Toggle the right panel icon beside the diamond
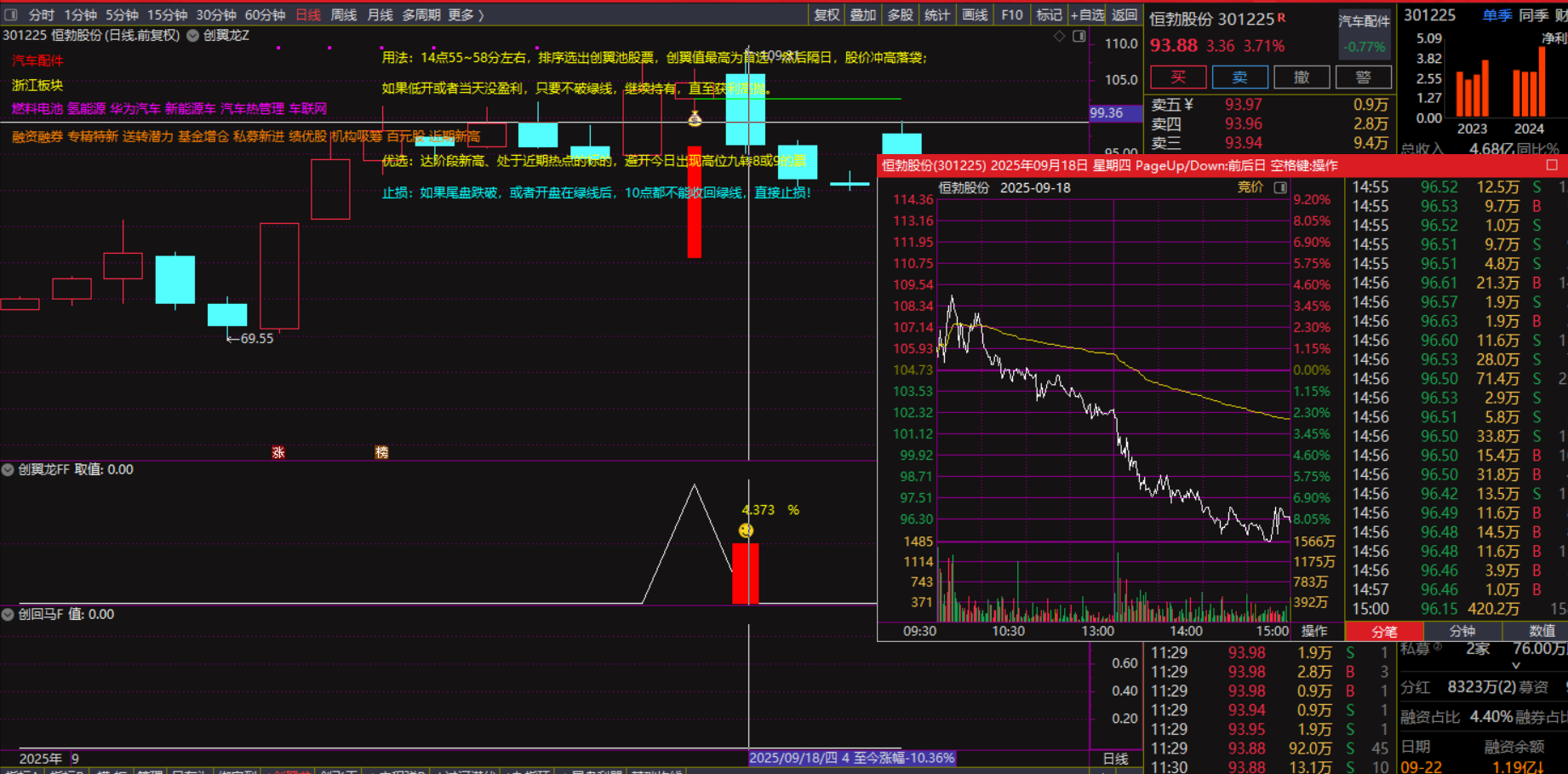 [1079, 36]
